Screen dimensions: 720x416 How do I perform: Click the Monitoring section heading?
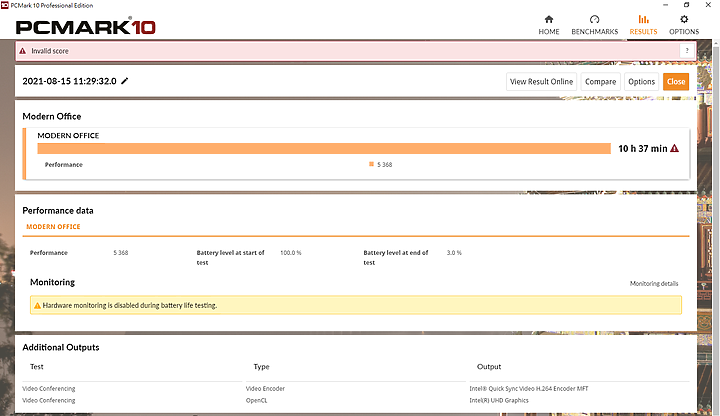pos(52,282)
